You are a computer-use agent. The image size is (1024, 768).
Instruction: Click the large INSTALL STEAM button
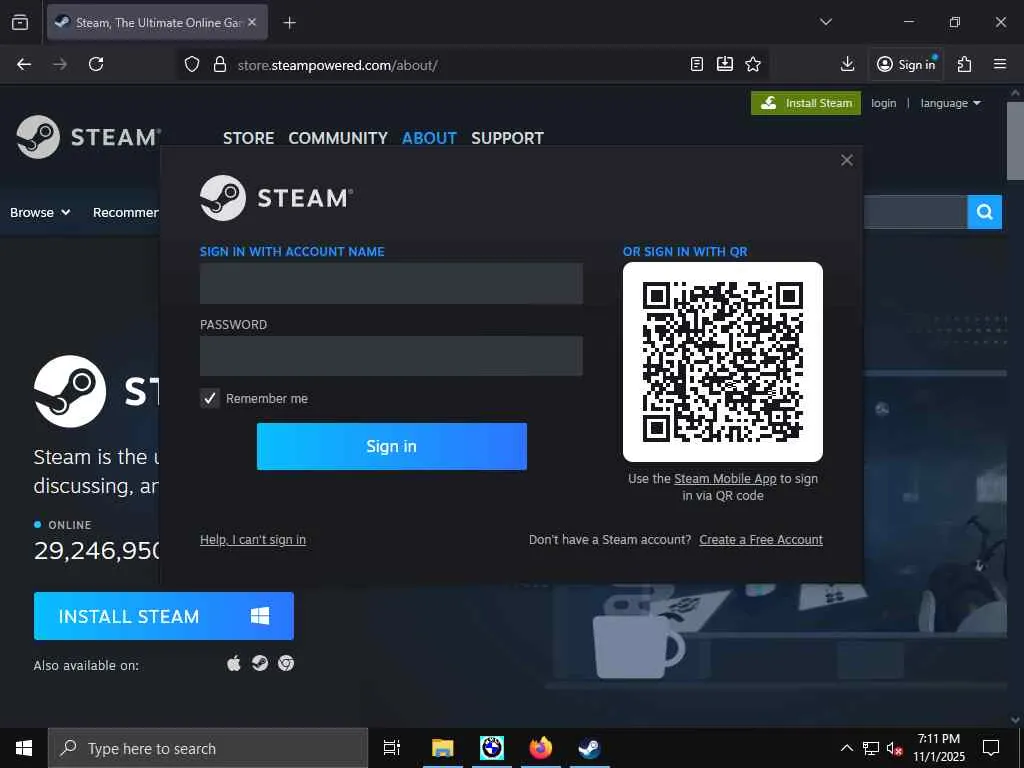[x=164, y=616]
